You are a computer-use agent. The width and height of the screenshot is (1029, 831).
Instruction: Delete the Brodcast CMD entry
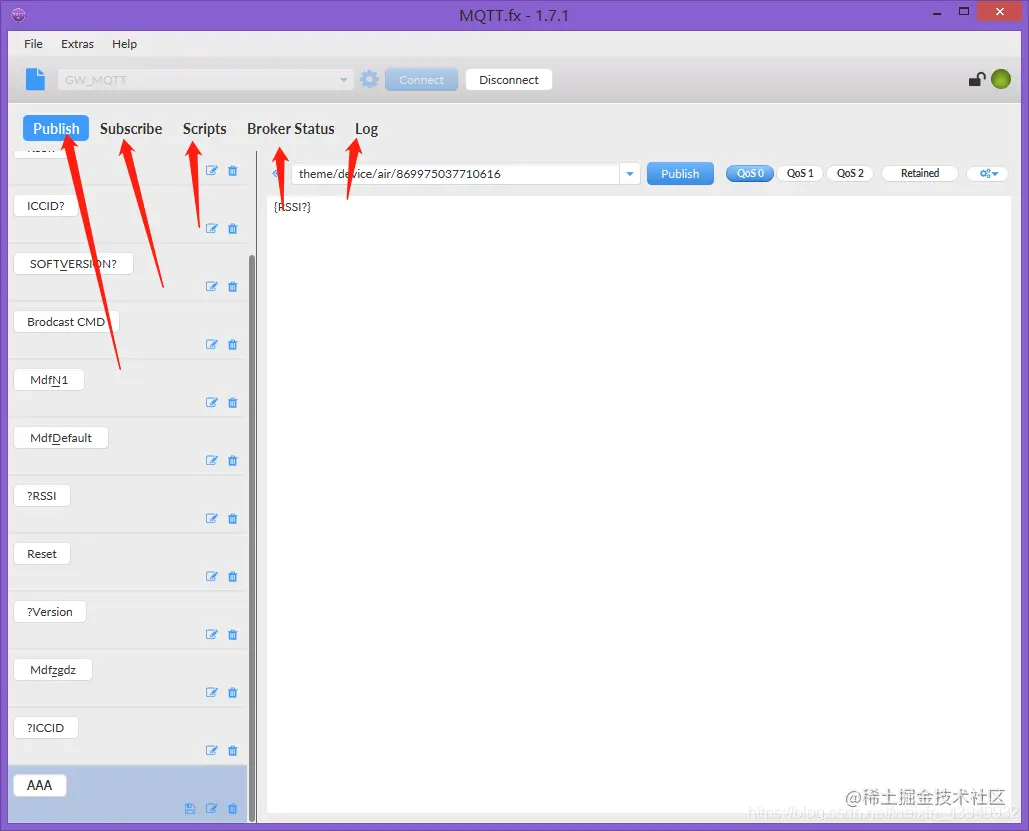(x=232, y=345)
